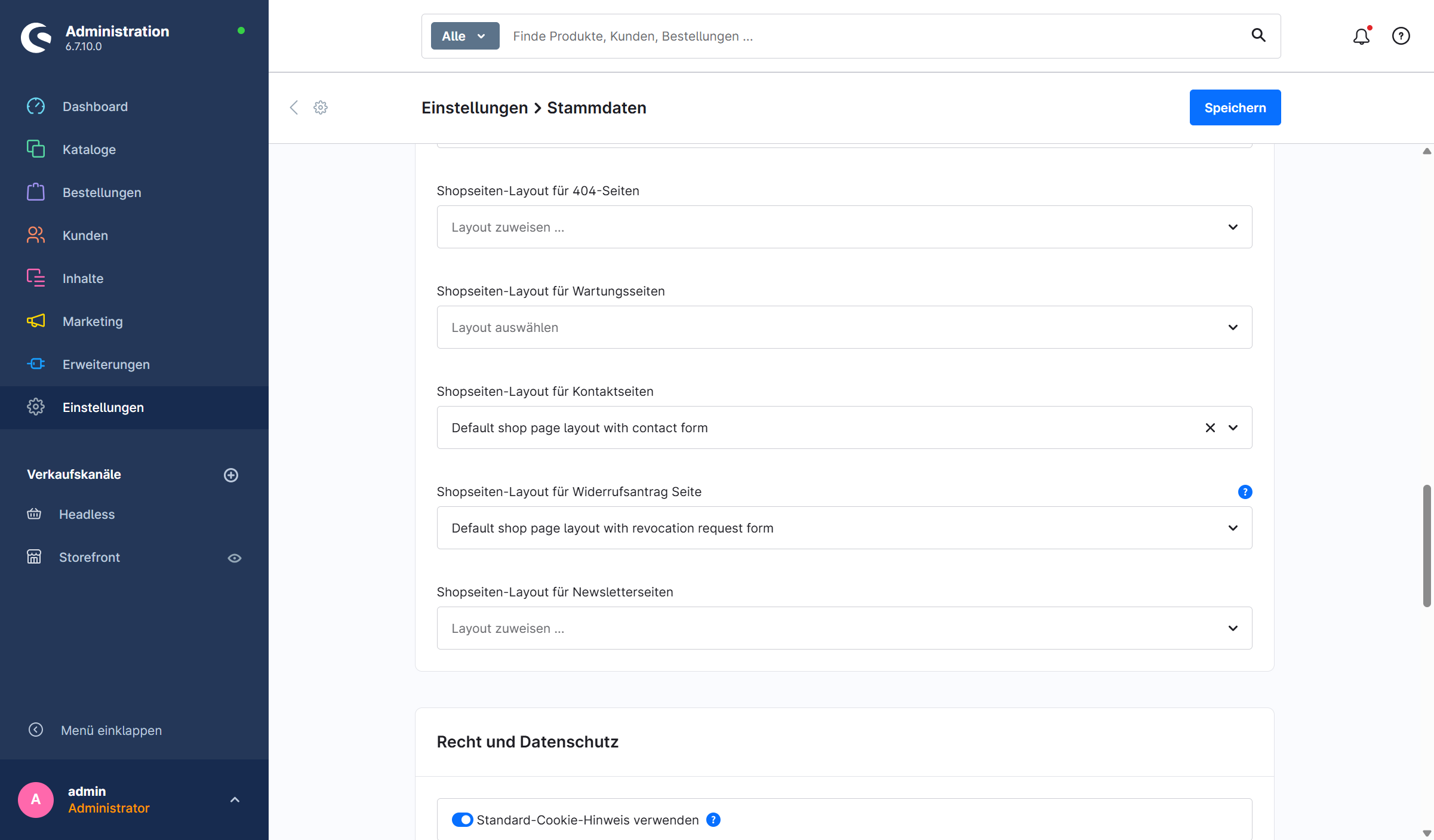Viewport: 1434px width, 840px height.
Task: Click the Recht und Datenschutz heading
Action: (x=528, y=742)
